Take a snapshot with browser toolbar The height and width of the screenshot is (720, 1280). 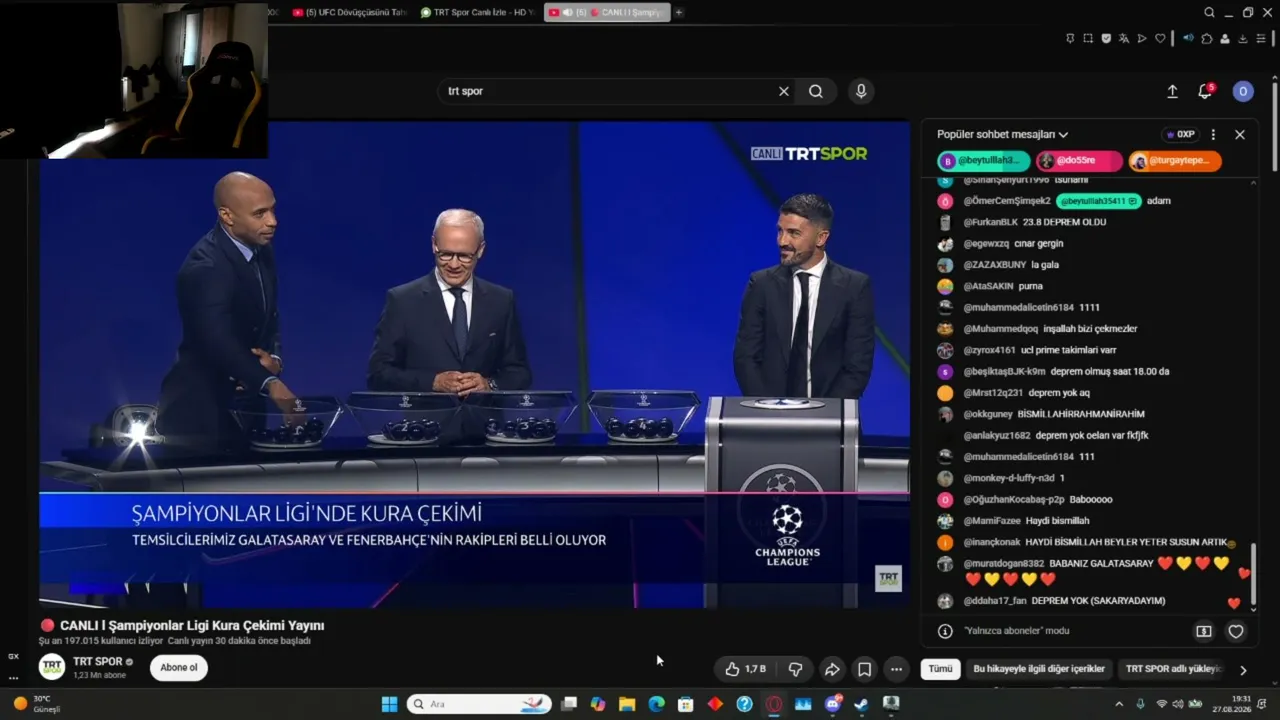[x=1088, y=38]
